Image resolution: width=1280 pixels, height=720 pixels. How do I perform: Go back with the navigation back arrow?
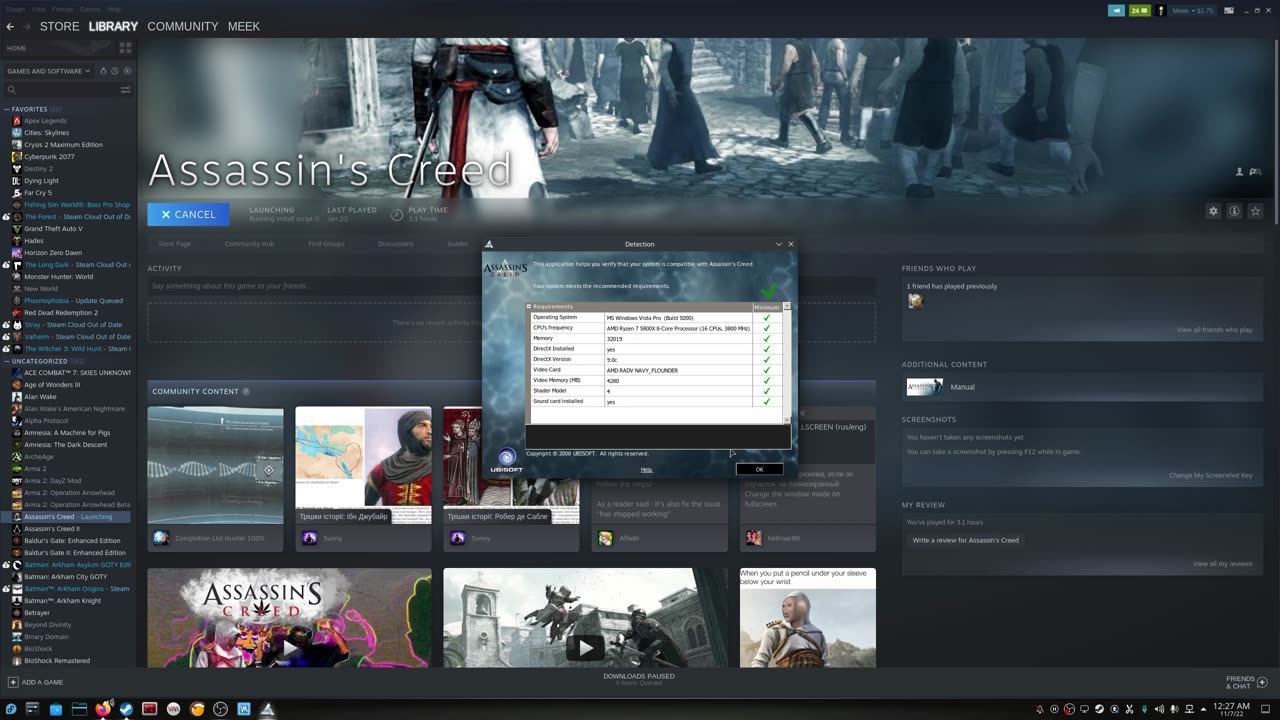pyautogui.click(x=10, y=27)
